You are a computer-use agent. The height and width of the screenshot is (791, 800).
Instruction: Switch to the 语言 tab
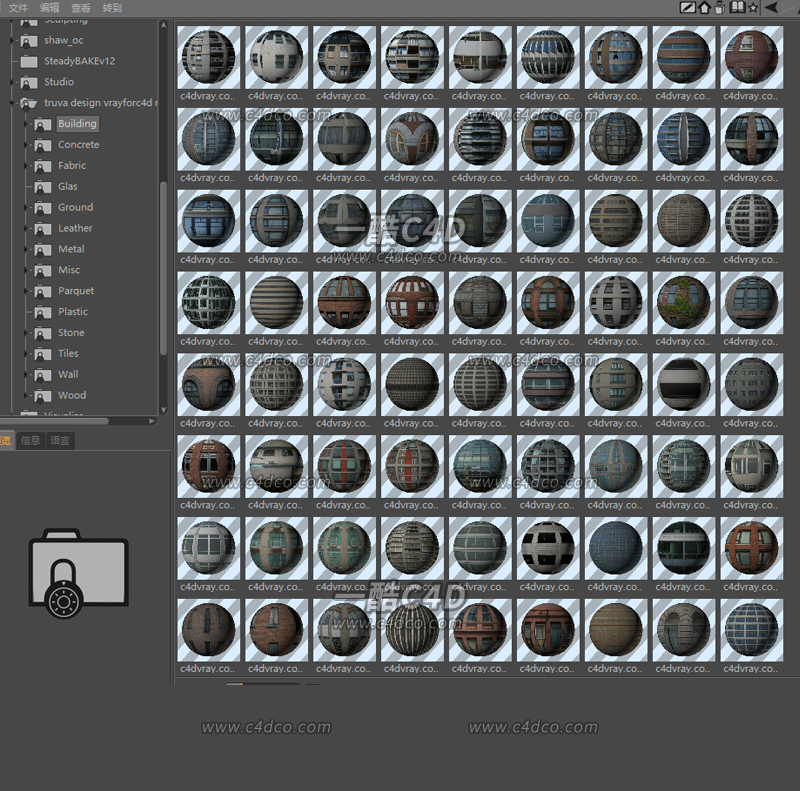60,440
